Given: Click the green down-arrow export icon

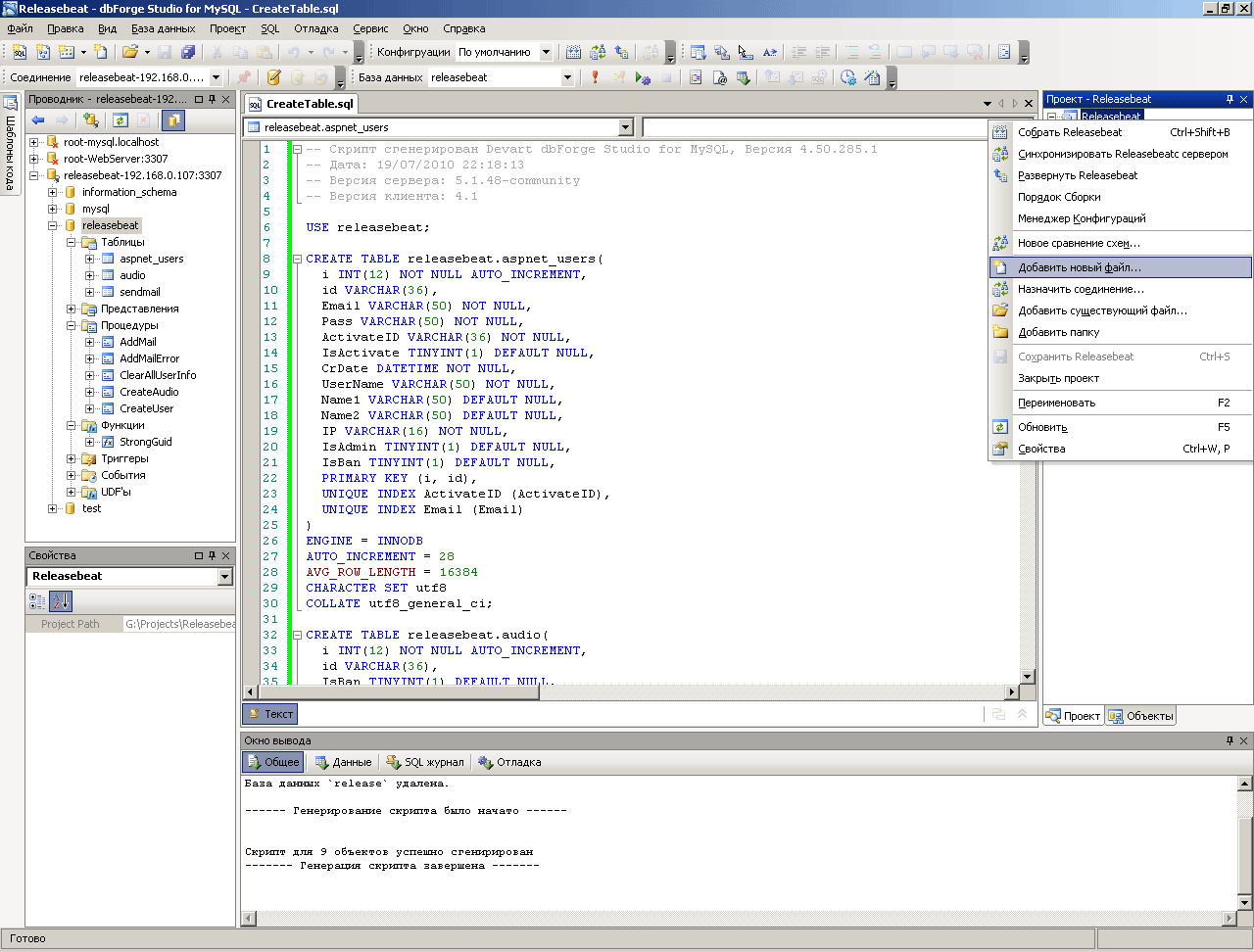Looking at the screenshot, I should coord(744,77).
